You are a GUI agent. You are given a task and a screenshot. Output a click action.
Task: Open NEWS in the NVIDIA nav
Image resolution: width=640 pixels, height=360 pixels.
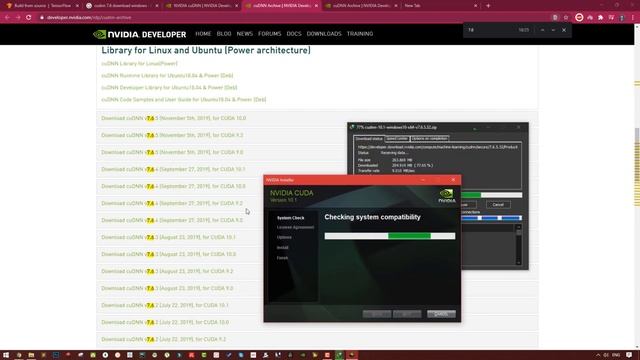point(245,34)
